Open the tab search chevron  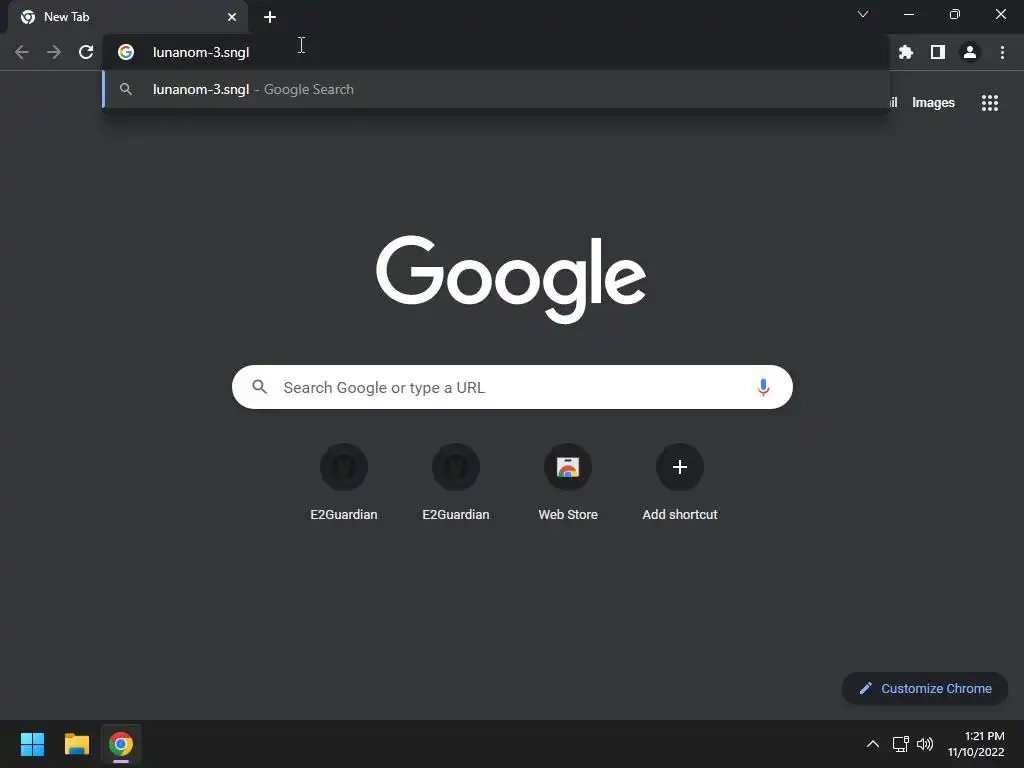click(863, 14)
